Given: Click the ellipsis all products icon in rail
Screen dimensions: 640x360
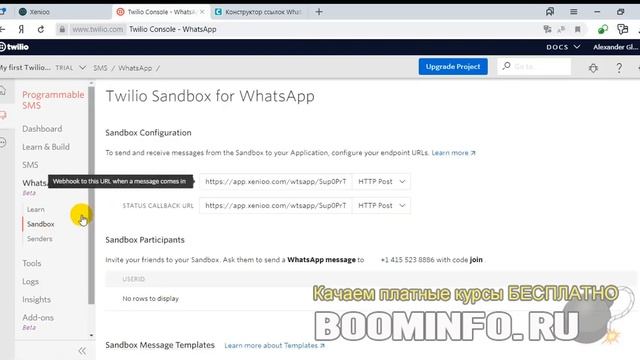Looking at the screenshot, I should [3, 142].
